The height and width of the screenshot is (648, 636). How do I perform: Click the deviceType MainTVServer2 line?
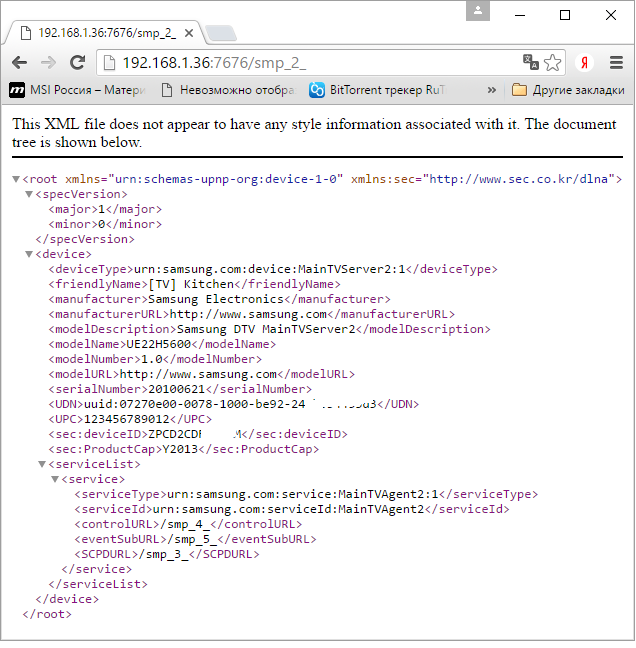pos(273,269)
